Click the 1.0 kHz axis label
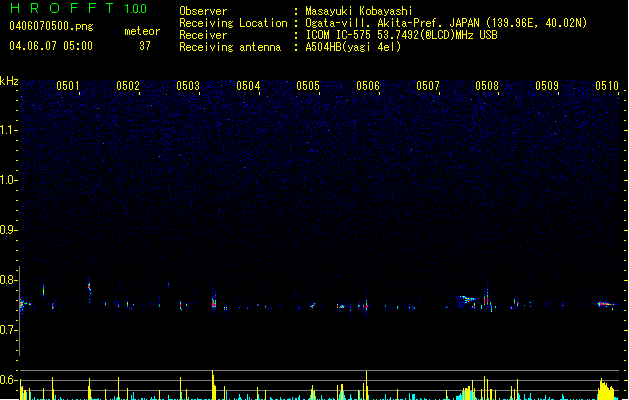 [x=8, y=180]
